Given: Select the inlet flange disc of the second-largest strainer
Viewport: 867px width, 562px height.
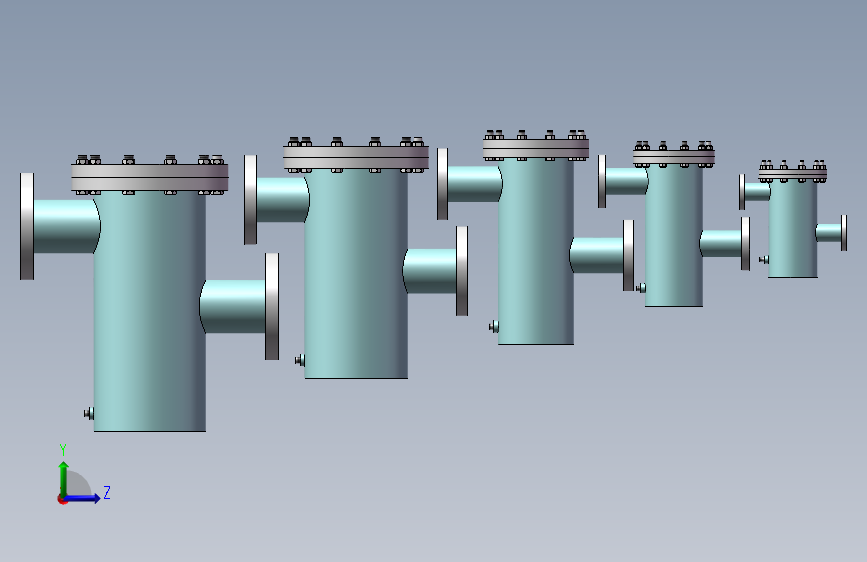Looking at the screenshot, I should pos(250,200).
